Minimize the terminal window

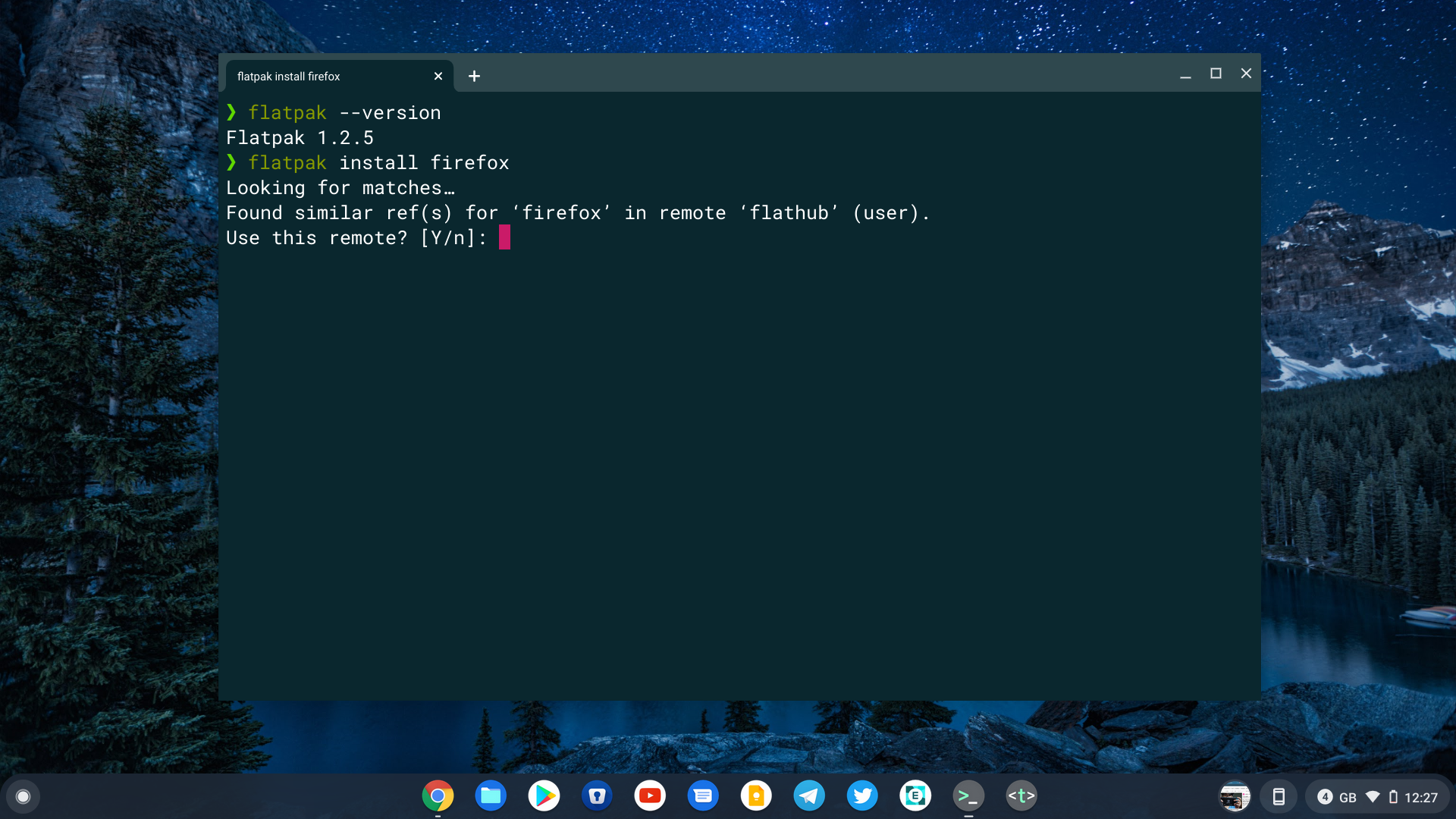pyautogui.click(x=1185, y=74)
